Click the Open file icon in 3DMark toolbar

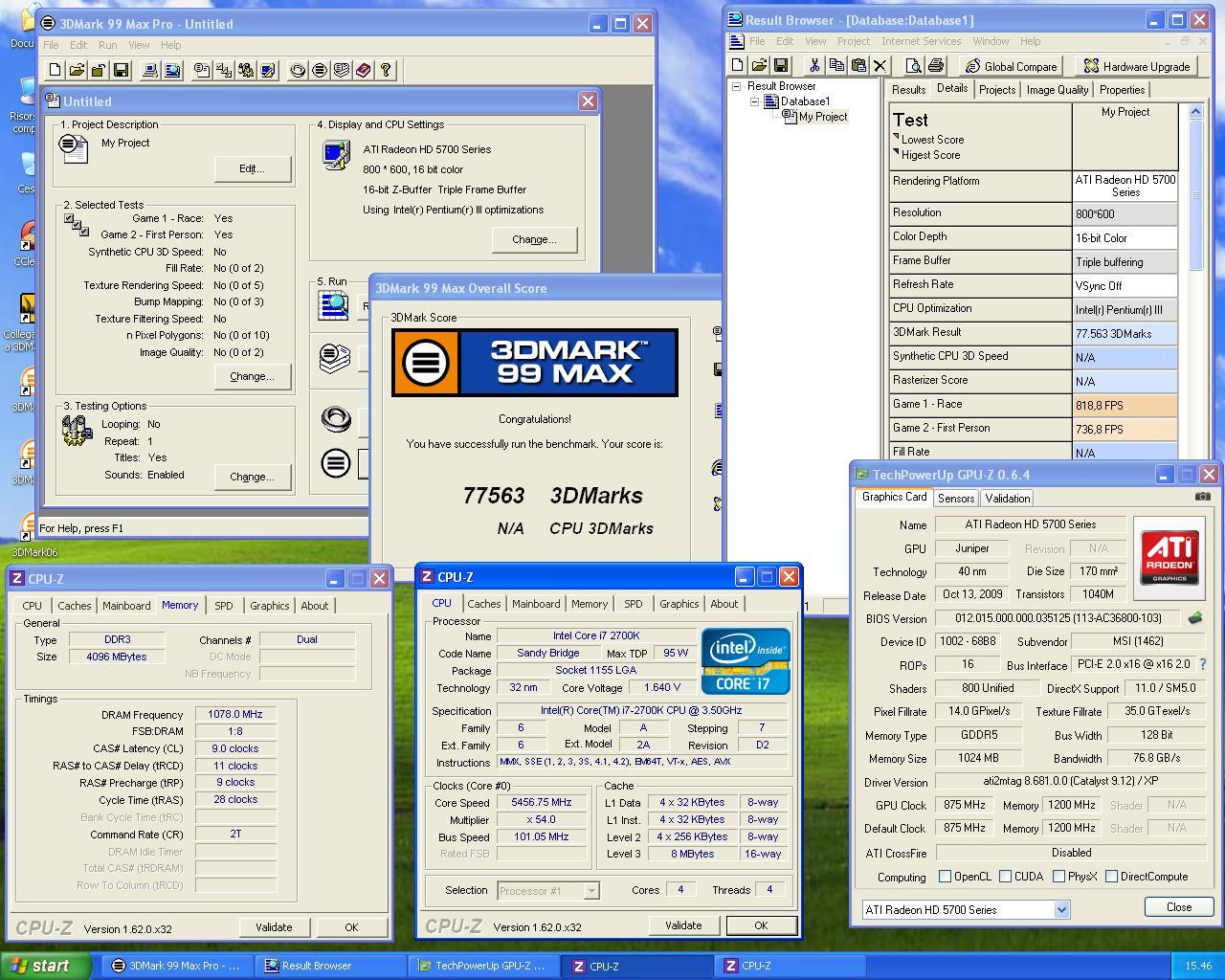[77, 70]
